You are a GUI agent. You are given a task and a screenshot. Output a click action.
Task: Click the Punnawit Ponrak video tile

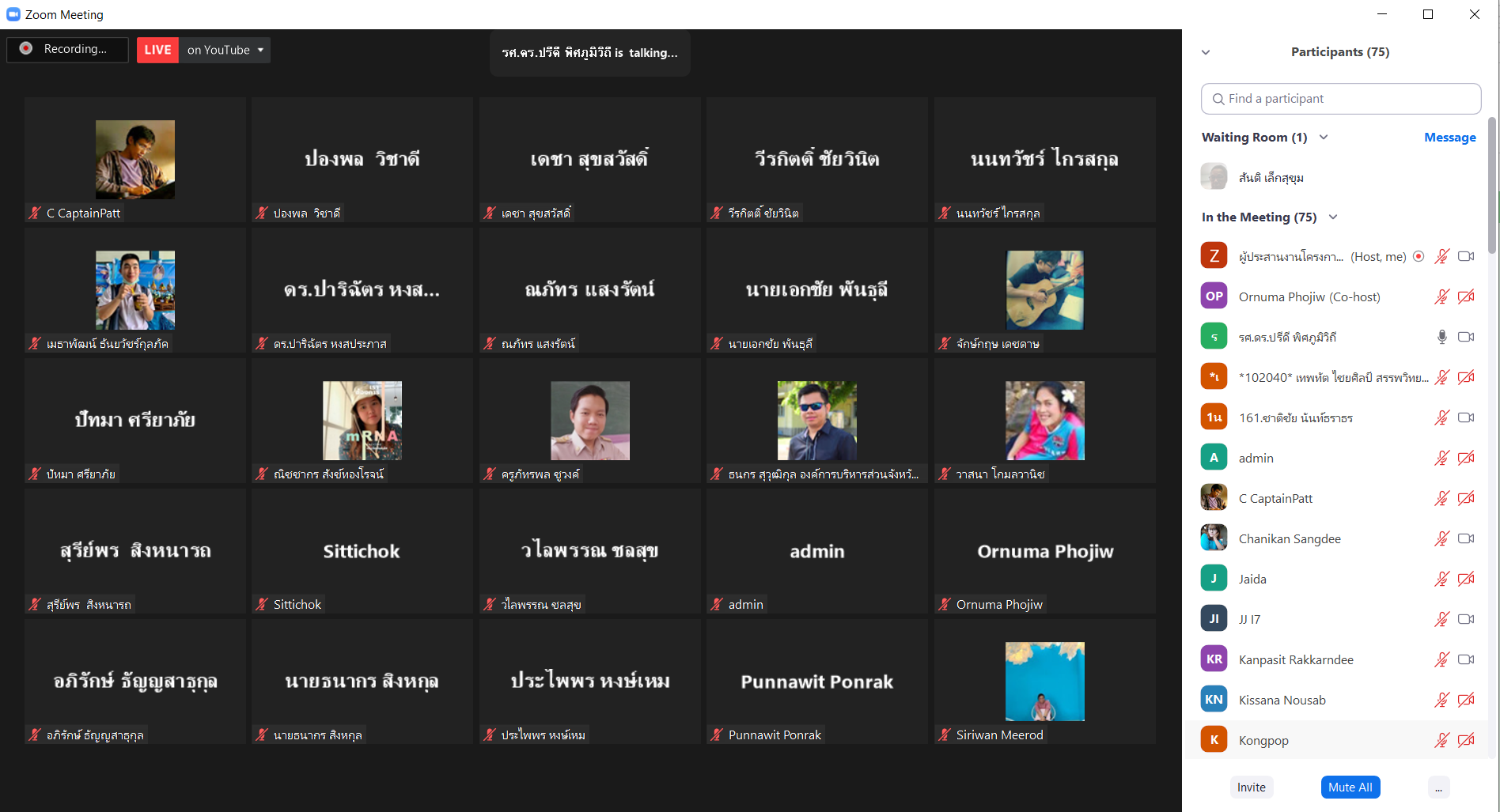coord(816,682)
